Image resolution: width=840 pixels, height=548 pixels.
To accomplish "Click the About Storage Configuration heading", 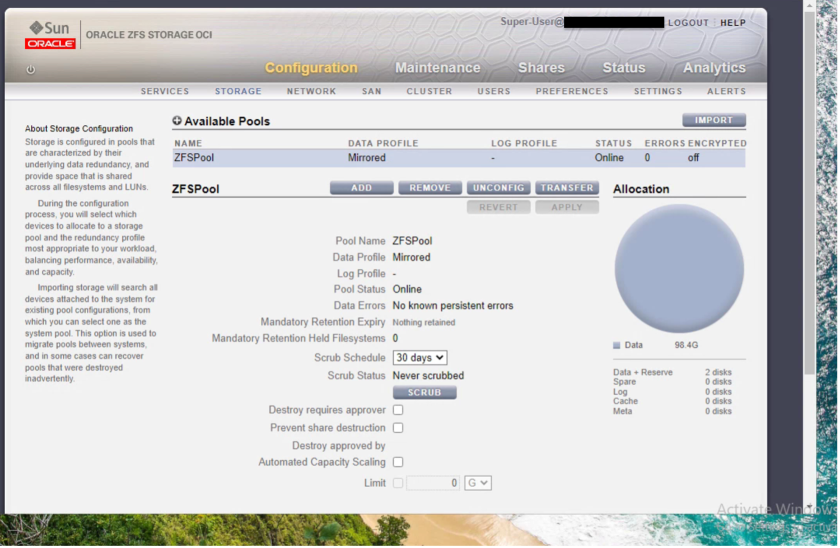I will [79, 129].
